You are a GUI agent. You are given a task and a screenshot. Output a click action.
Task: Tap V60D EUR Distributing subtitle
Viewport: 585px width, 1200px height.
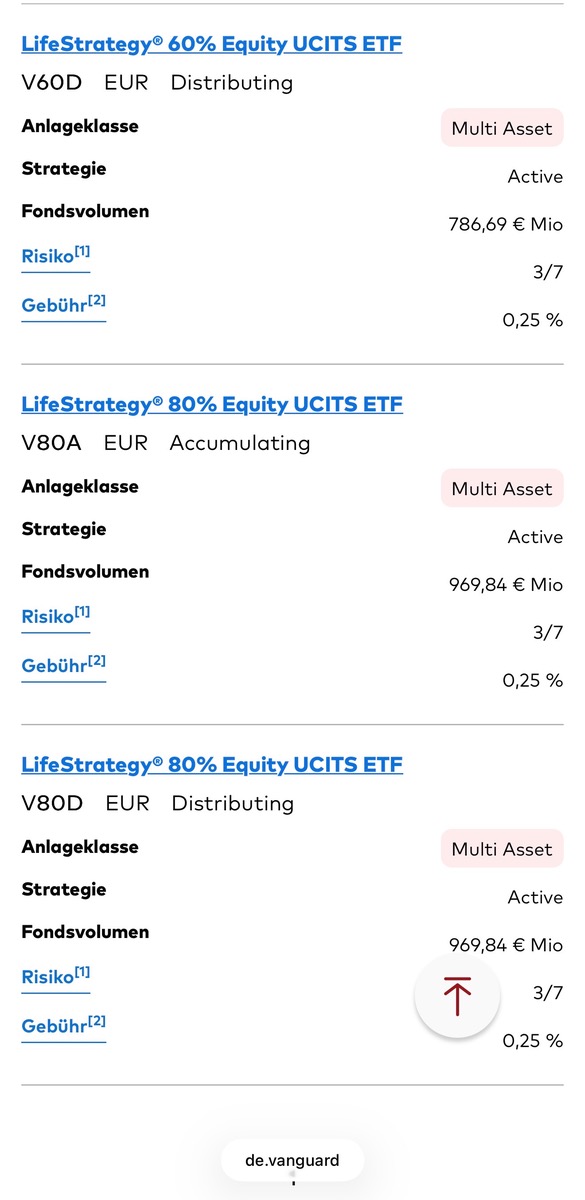coord(157,83)
